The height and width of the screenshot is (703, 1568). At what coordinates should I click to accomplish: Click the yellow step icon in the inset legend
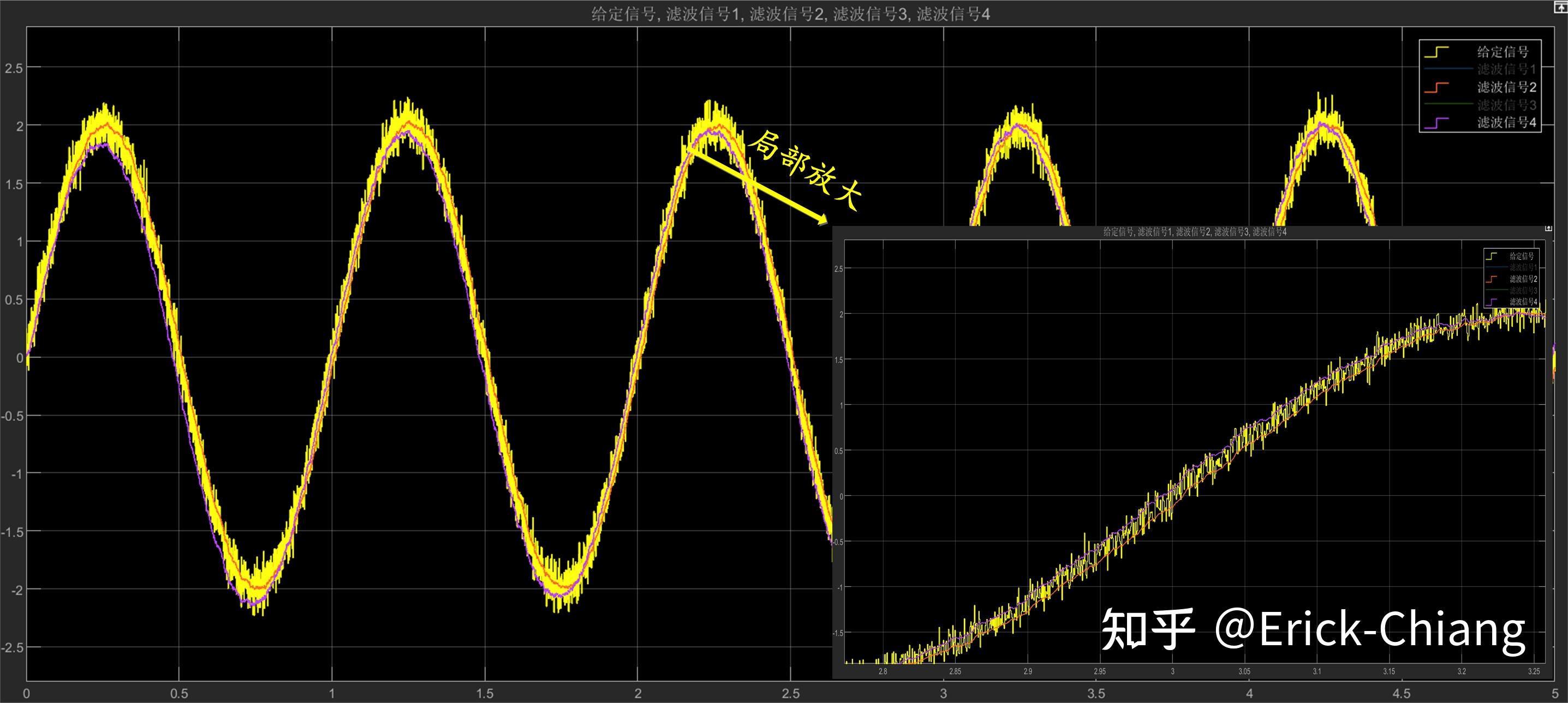[x=1491, y=256]
